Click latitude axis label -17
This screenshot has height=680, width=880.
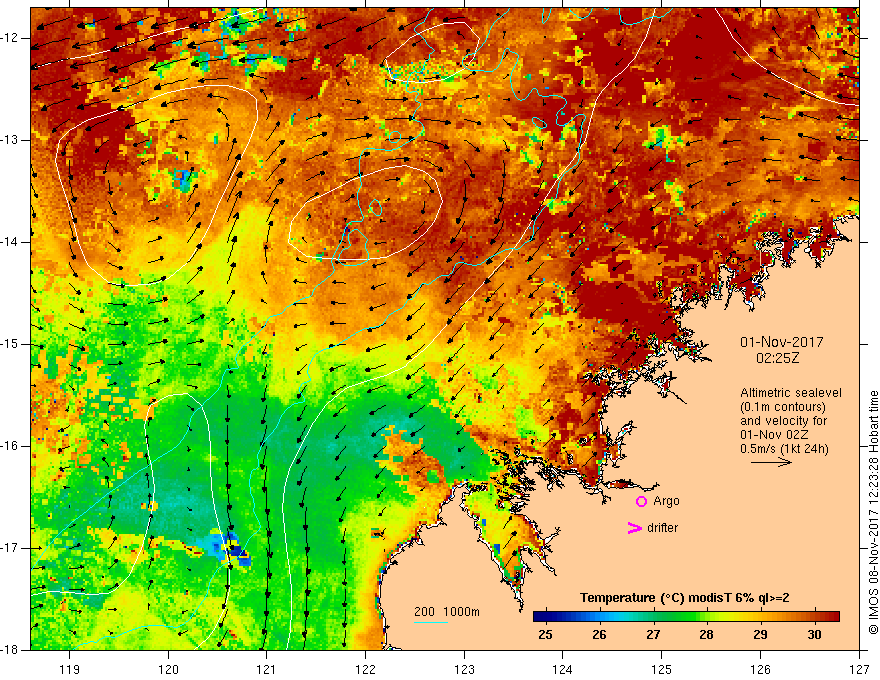pos(11,548)
